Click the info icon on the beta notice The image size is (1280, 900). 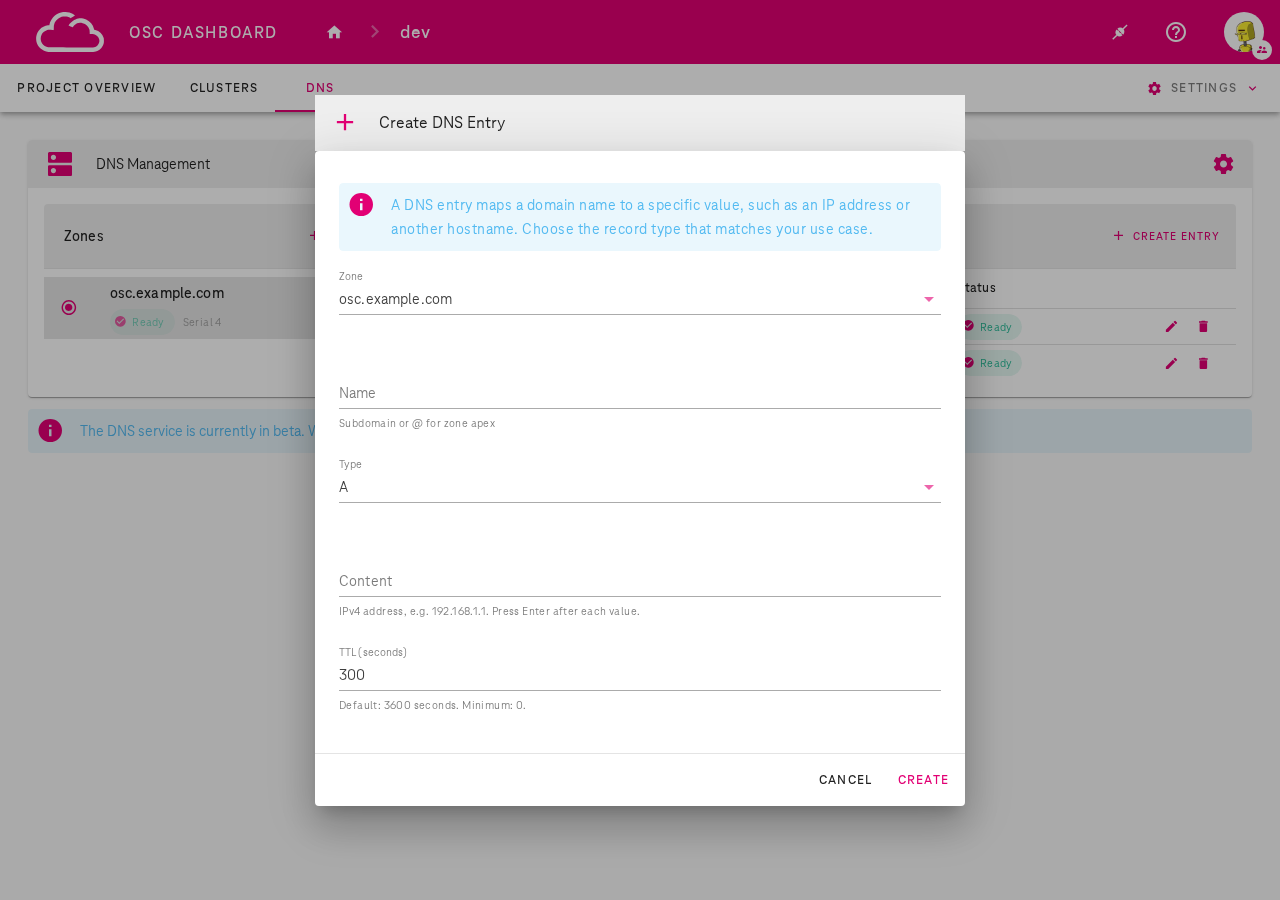(x=51, y=430)
